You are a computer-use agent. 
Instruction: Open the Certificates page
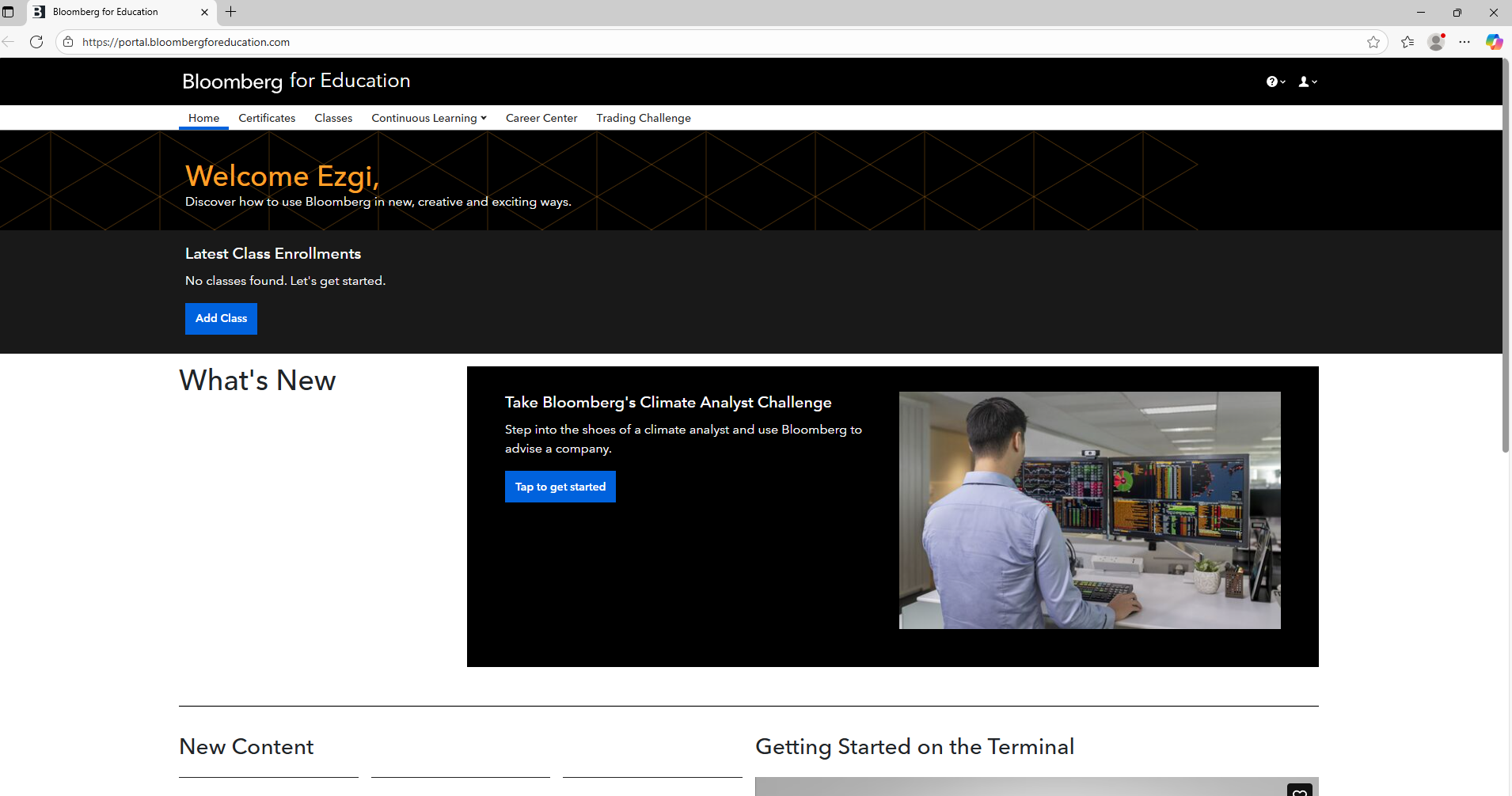(x=267, y=118)
